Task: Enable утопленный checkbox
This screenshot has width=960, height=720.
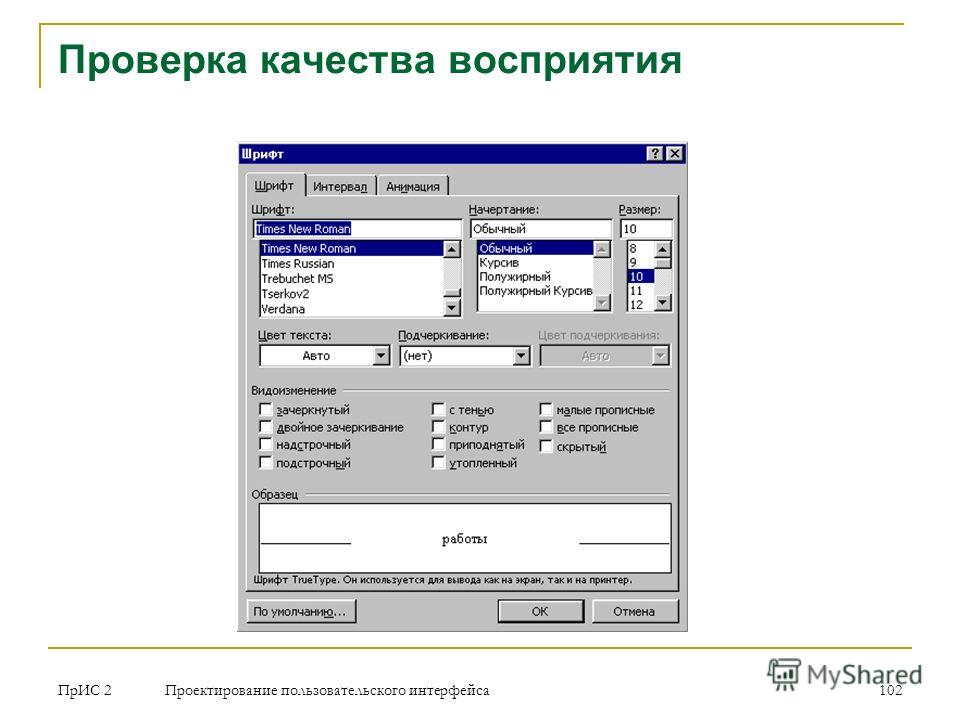Action: click(x=438, y=462)
